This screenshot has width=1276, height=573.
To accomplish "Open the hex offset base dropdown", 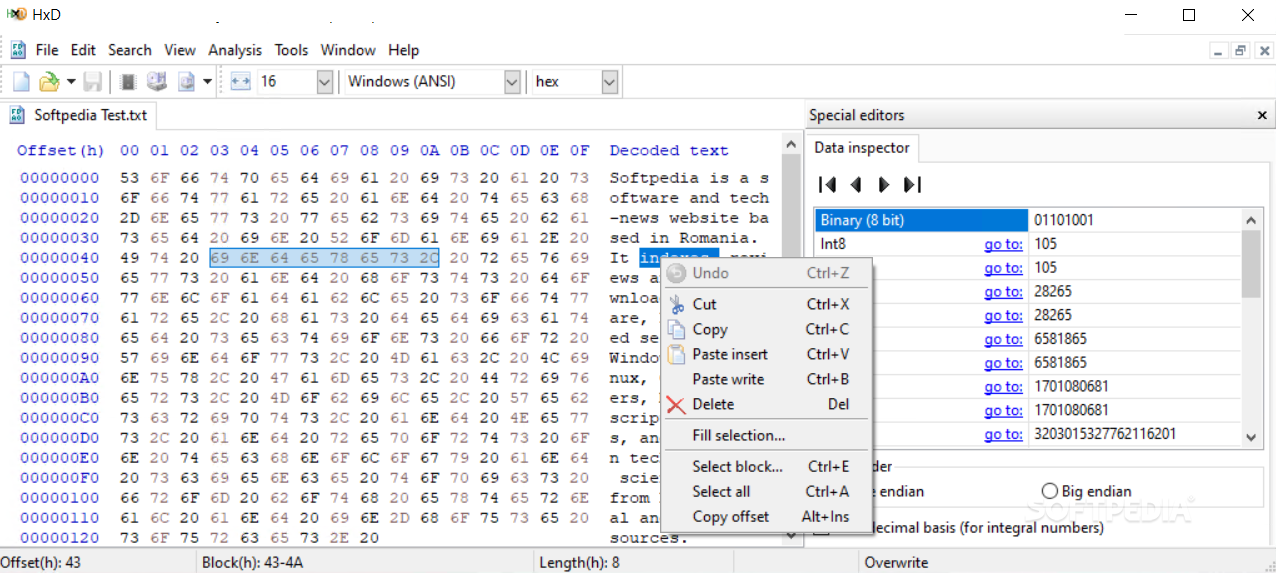I will pyautogui.click(x=610, y=81).
